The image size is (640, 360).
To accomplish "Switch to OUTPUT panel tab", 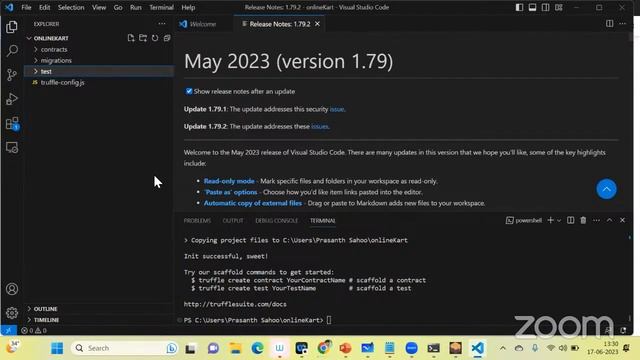I will [x=233, y=221].
